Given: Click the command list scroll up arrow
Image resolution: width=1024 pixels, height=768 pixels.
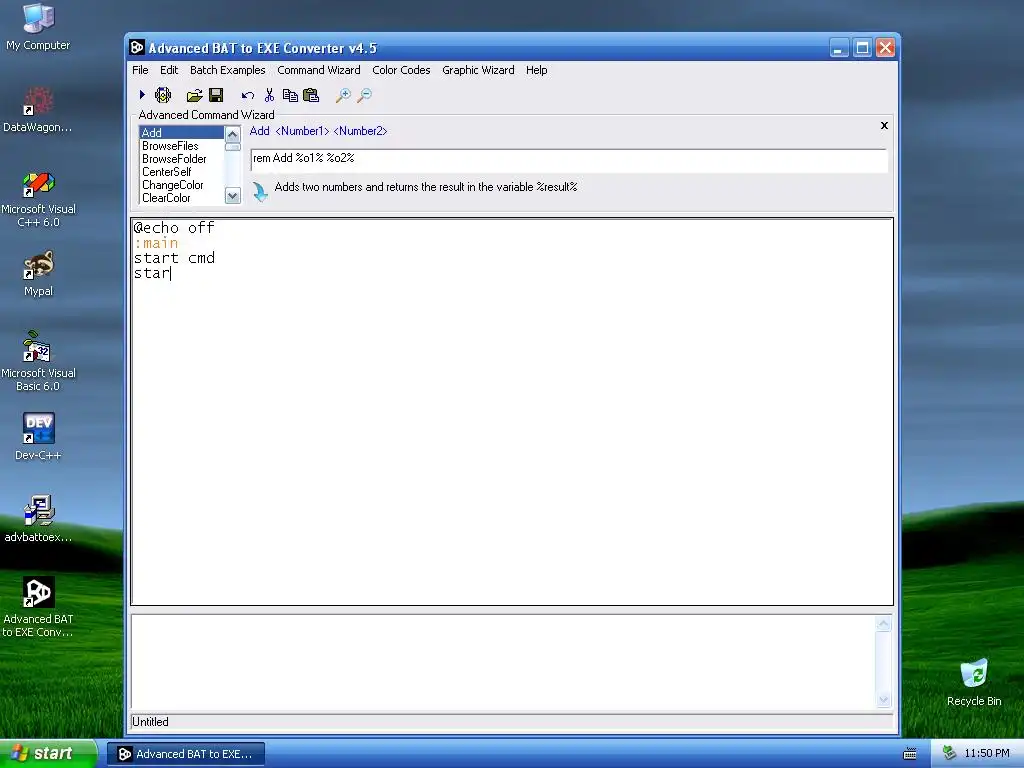Looking at the screenshot, I should point(232,135).
